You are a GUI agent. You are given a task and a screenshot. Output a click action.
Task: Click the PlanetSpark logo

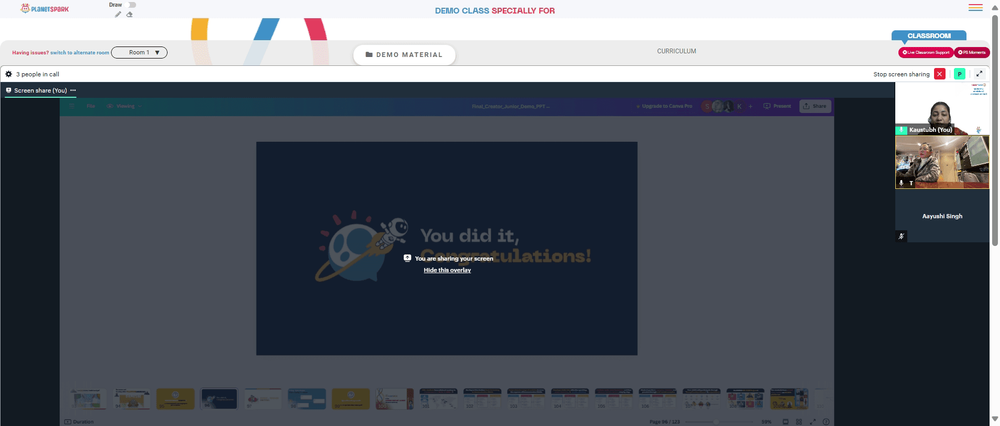click(45, 9)
